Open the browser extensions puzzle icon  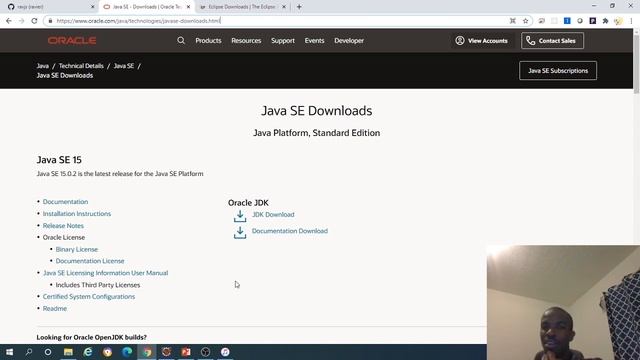point(606,21)
